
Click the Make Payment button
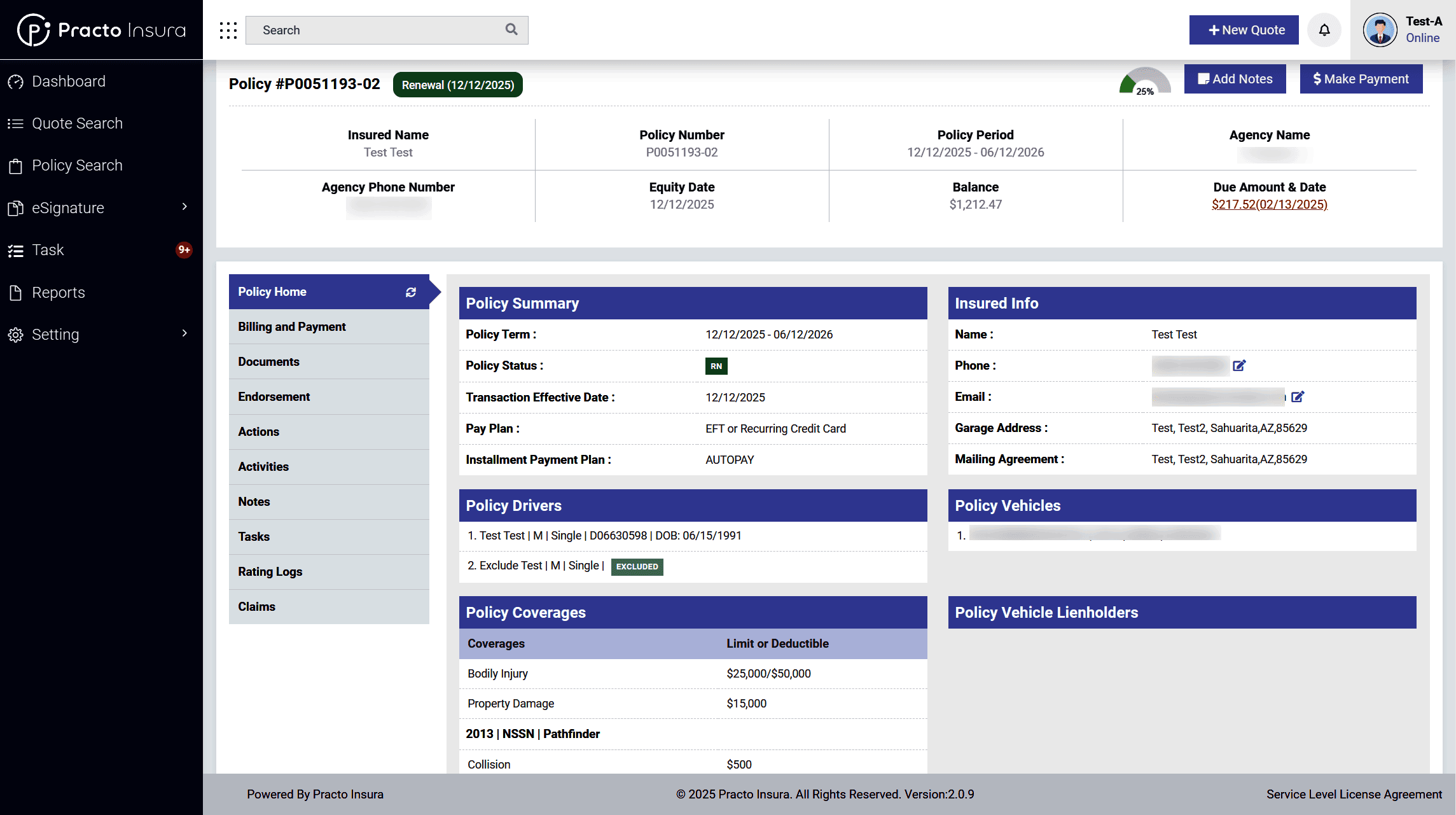pos(1361,79)
